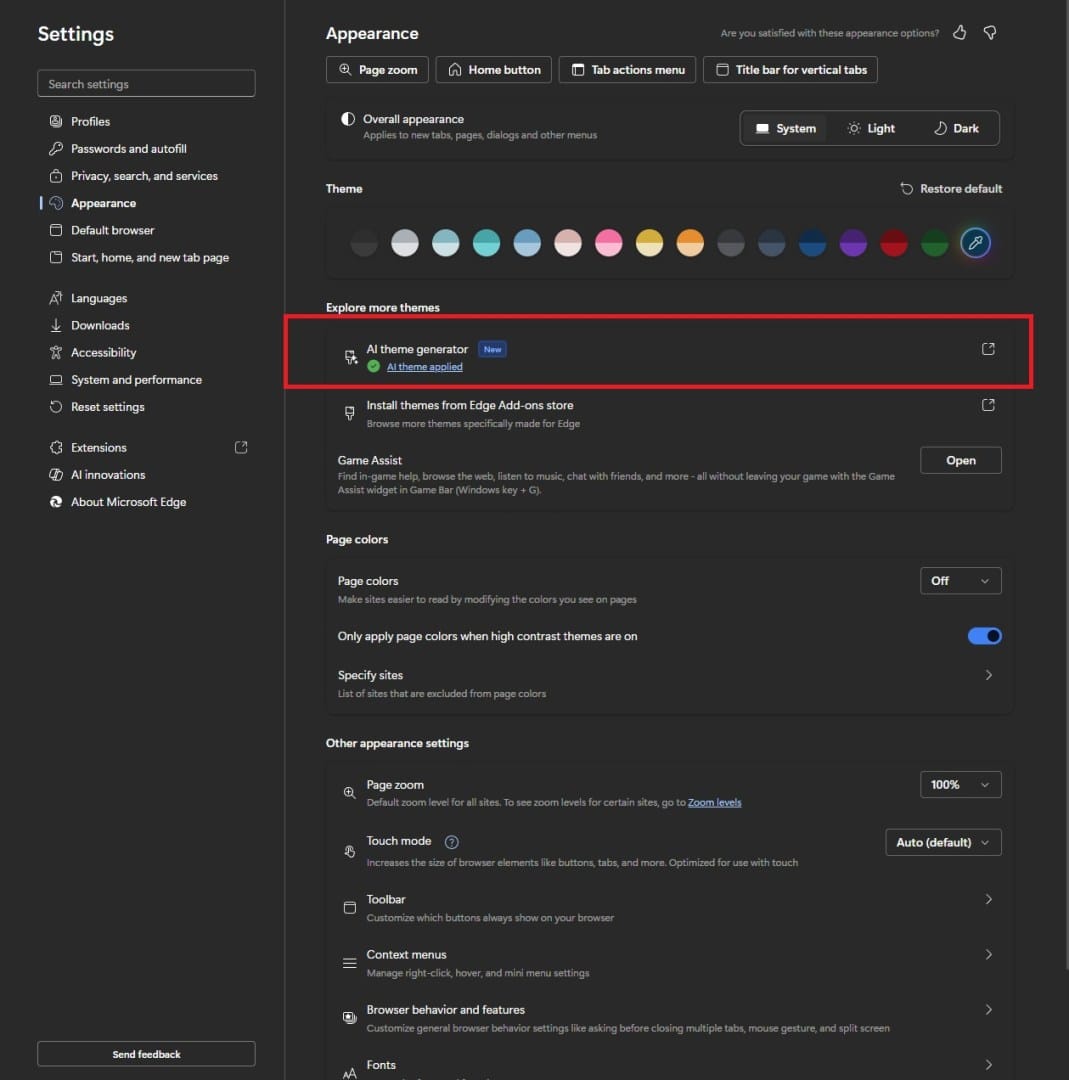
Task: Click the Touch mode help question icon
Action: [452, 842]
